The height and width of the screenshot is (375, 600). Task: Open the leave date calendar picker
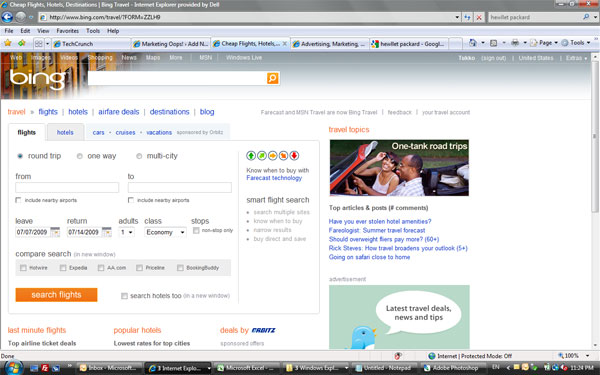(x=55, y=232)
